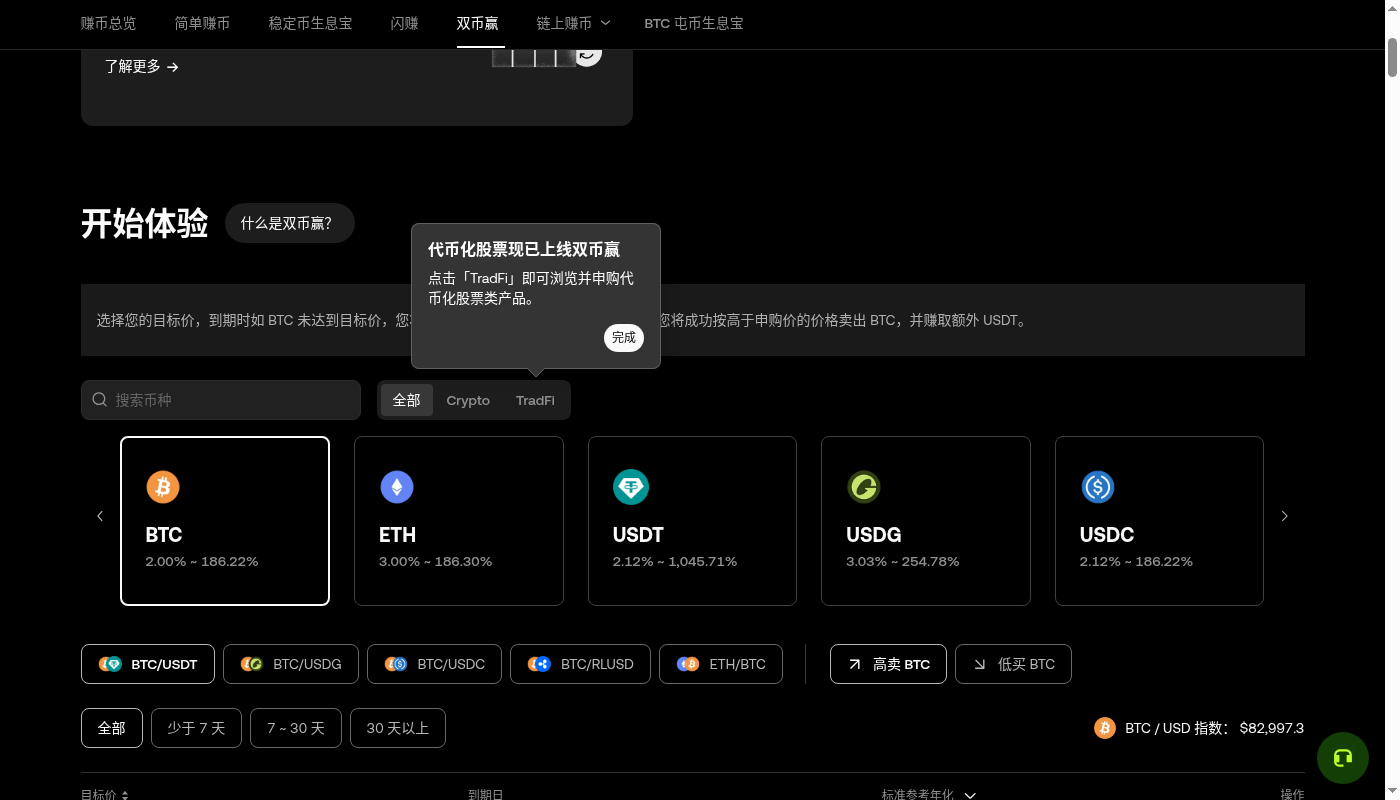This screenshot has width=1400, height=800.
Task: Click the USDC coin logo
Action: click(1098, 487)
